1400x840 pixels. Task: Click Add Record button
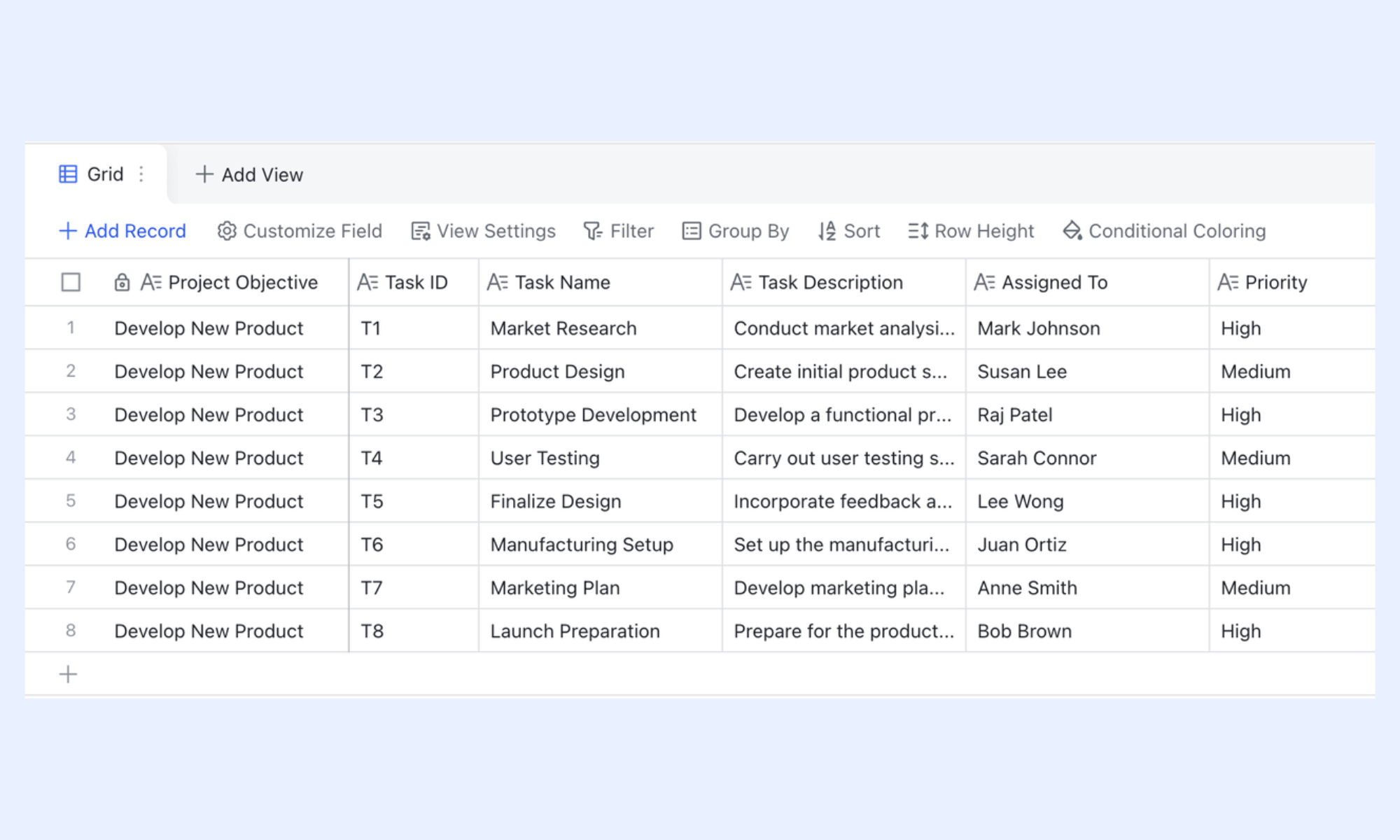(122, 231)
